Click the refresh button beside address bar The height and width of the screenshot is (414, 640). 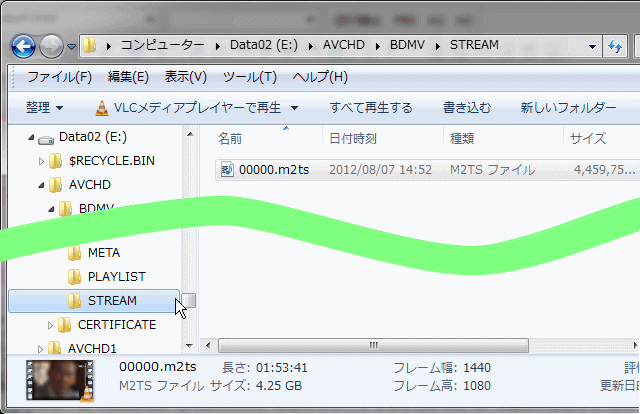click(616, 45)
